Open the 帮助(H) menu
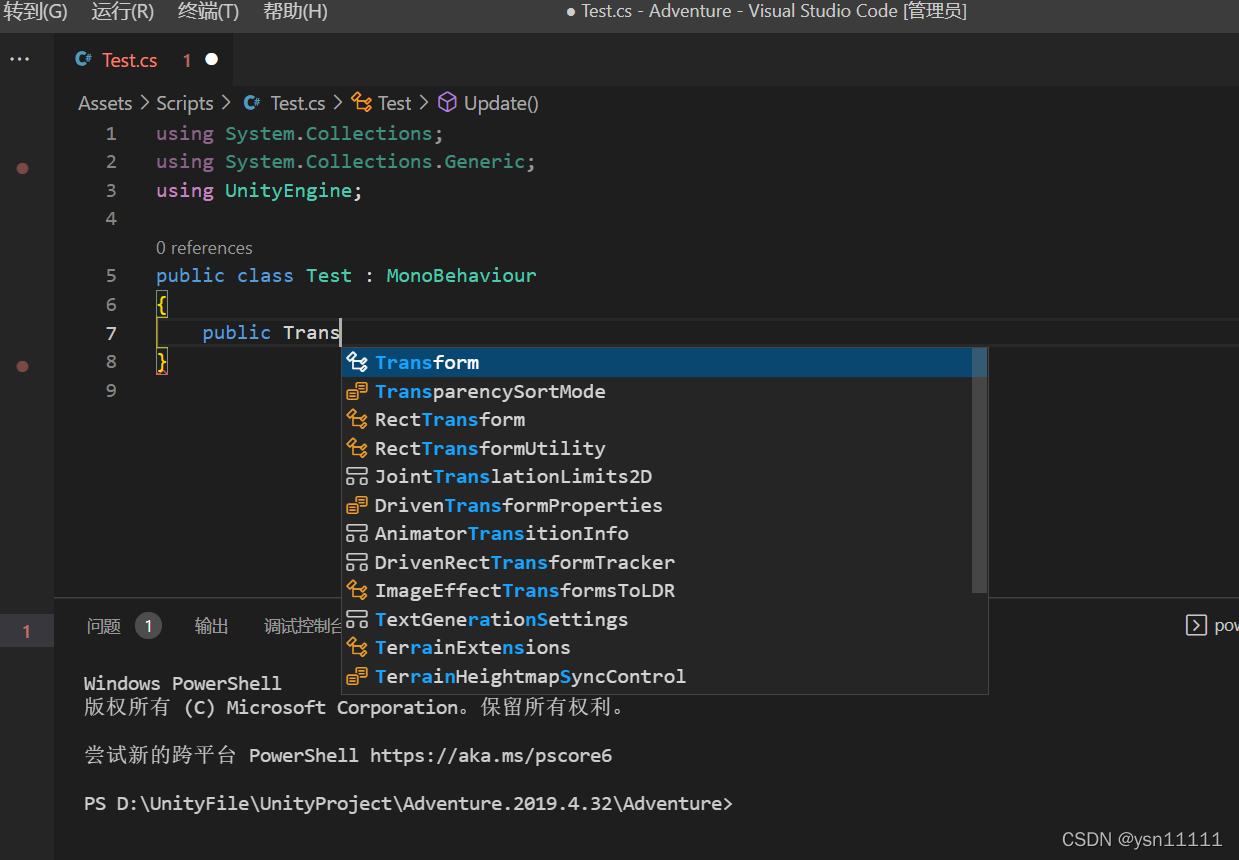This screenshot has width=1239, height=860. pyautogui.click(x=295, y=12)
